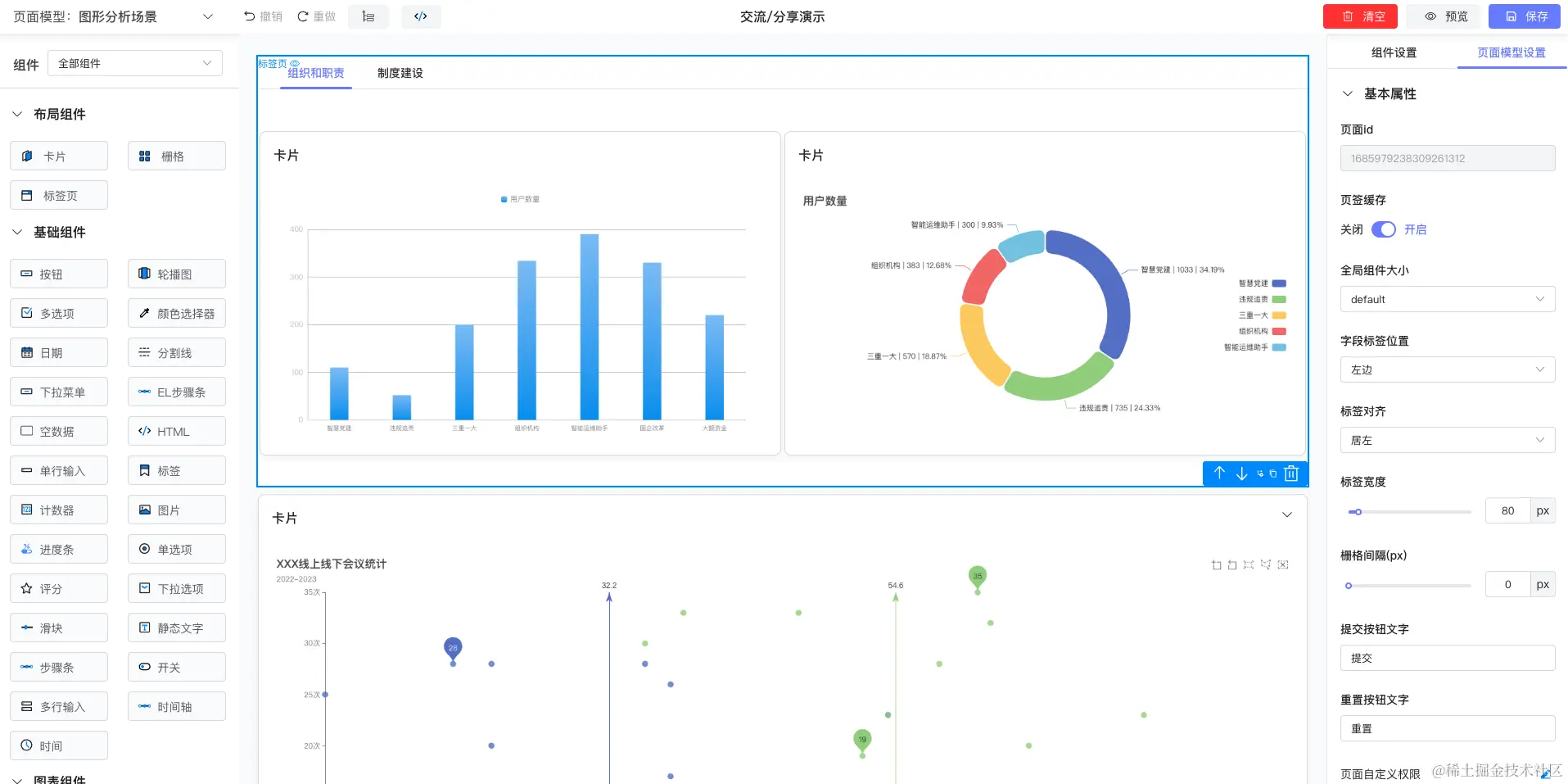The height and width of the screenshot is (784, 1568).
Task: Switch to the 制度建设 tab
Action: point(400,73)
